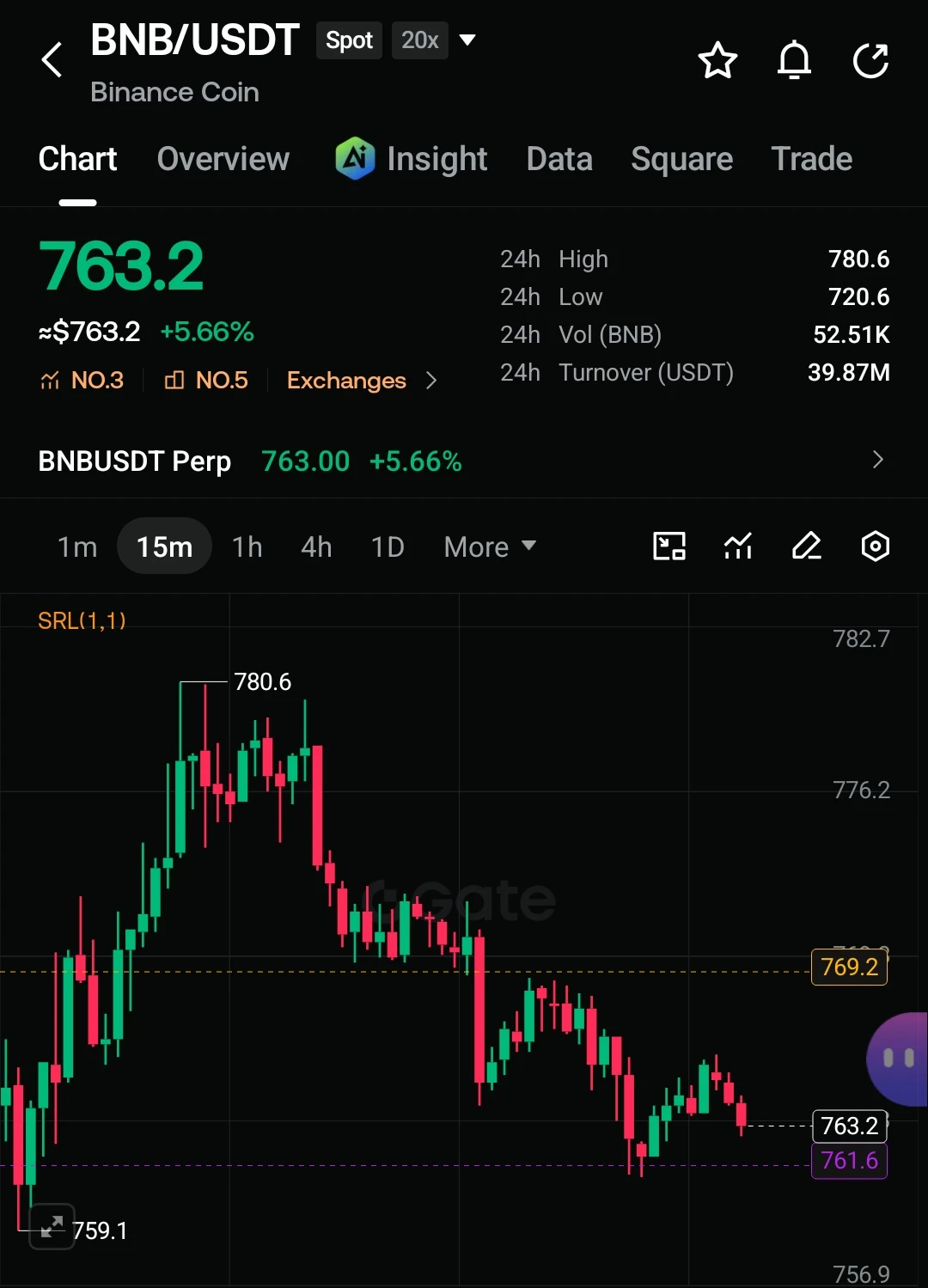Viewport: 928px width, 1288px height.
Task: Tap the AI Insight logo icon
Action: pos(355,158)
